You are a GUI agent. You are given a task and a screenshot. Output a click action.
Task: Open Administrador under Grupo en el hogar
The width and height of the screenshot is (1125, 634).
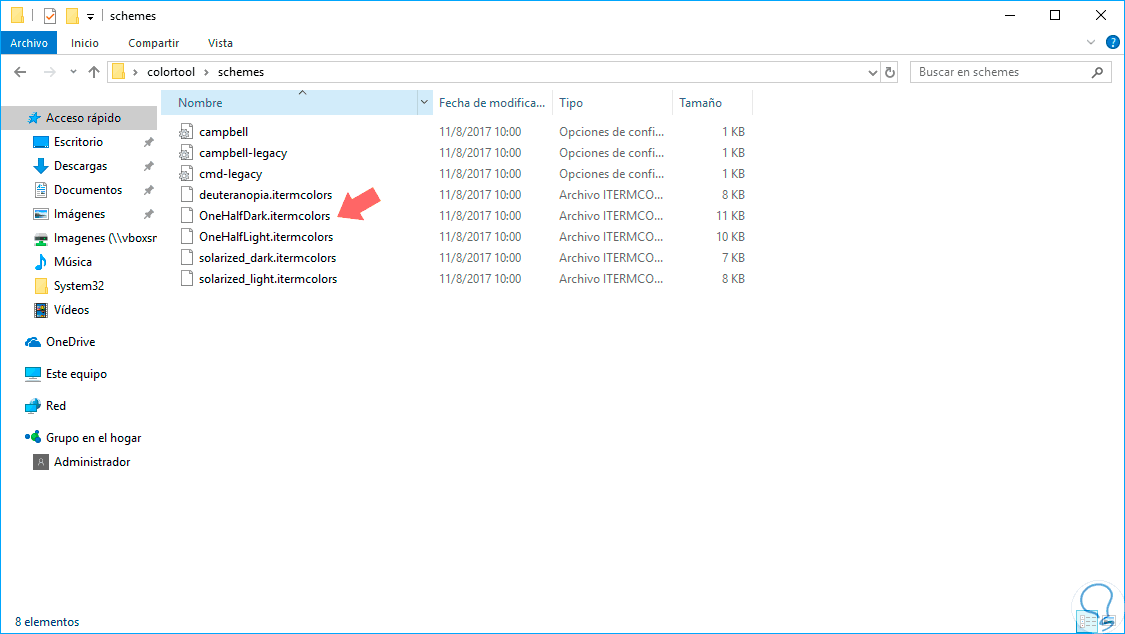(92, 462)
